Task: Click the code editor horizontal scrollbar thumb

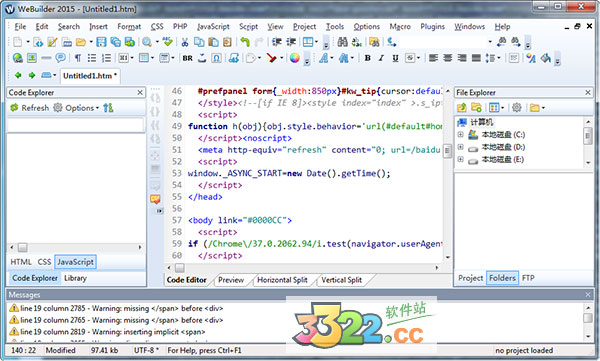Action: (179, 268)
